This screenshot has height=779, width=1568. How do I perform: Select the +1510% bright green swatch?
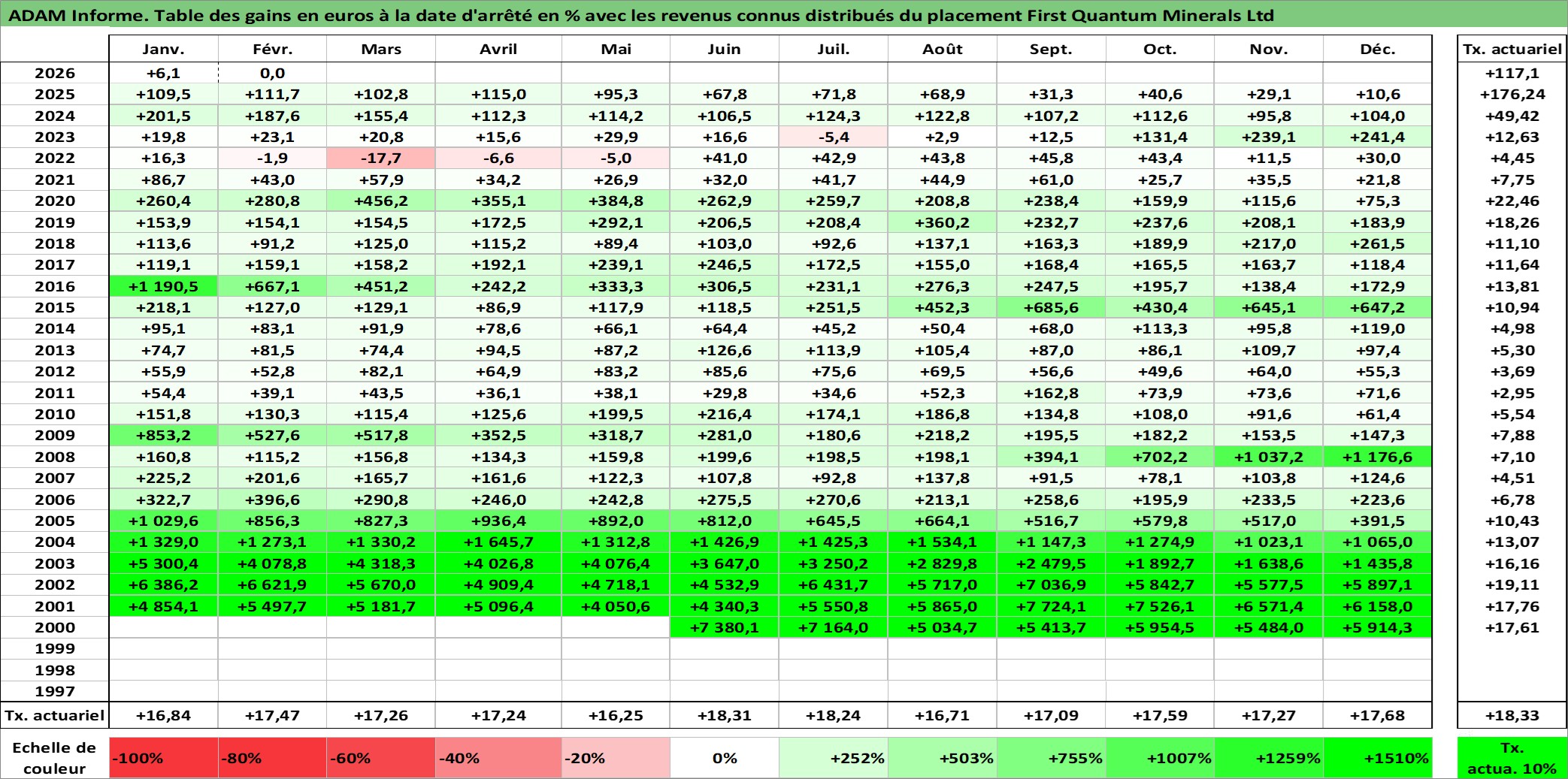tap(1378, 758)
